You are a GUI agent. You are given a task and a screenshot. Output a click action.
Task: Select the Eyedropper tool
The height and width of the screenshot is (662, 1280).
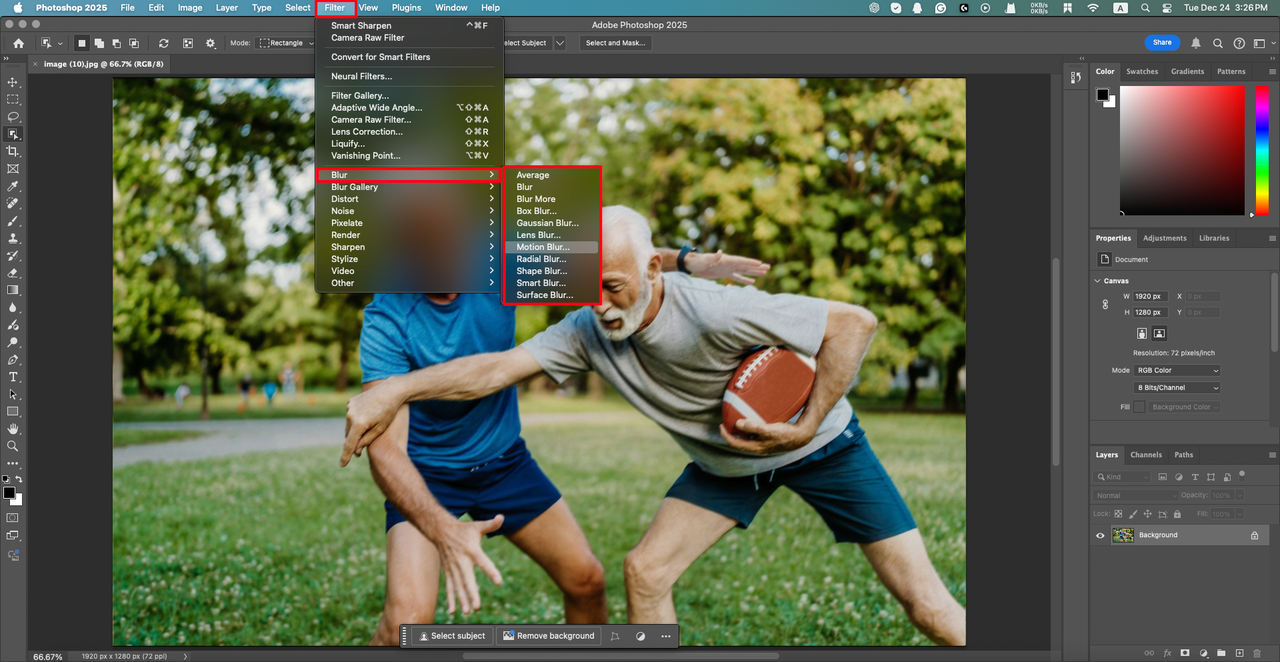(13, 187)
